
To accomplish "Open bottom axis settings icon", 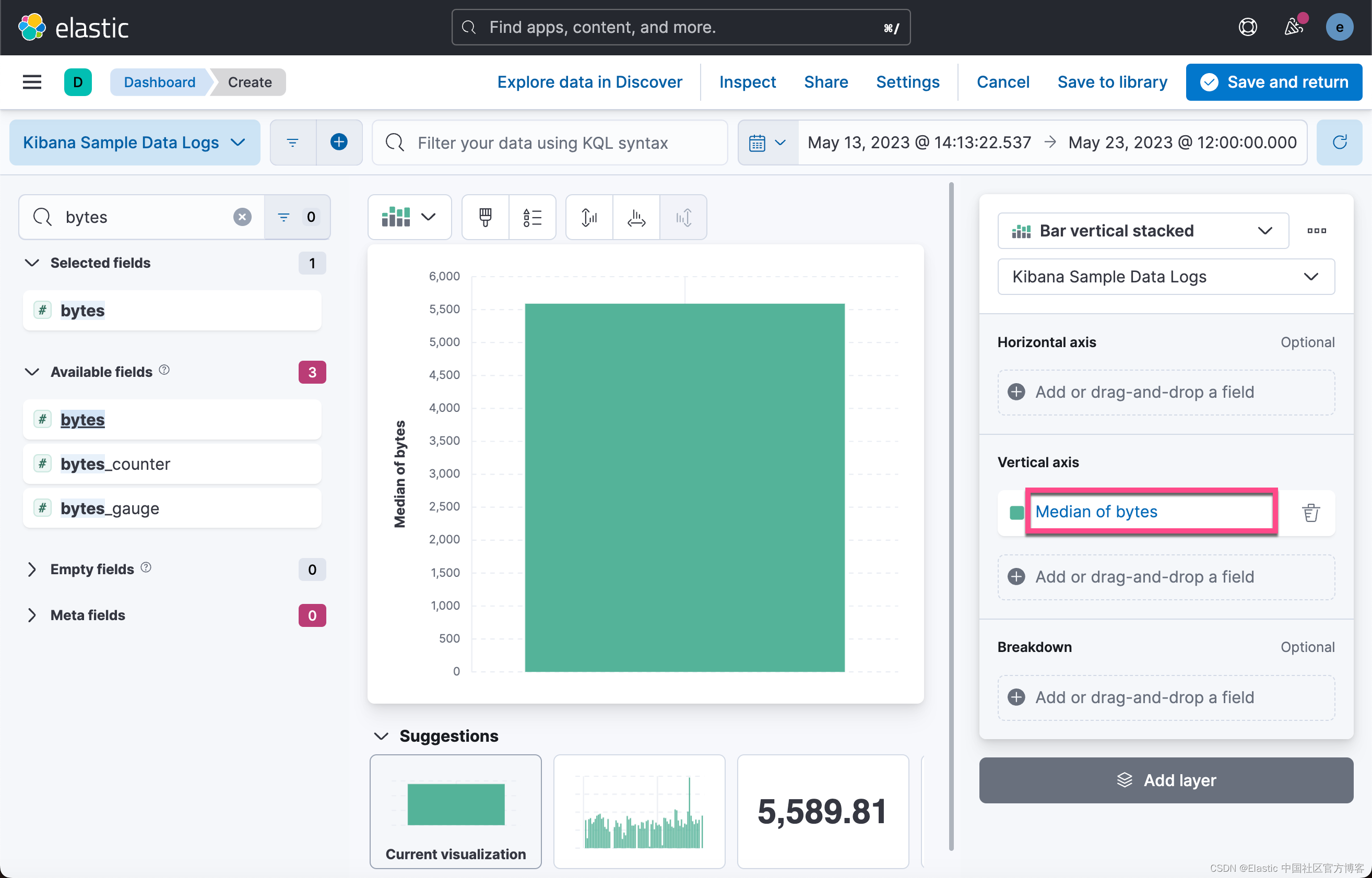I will (x=636, y=217).
